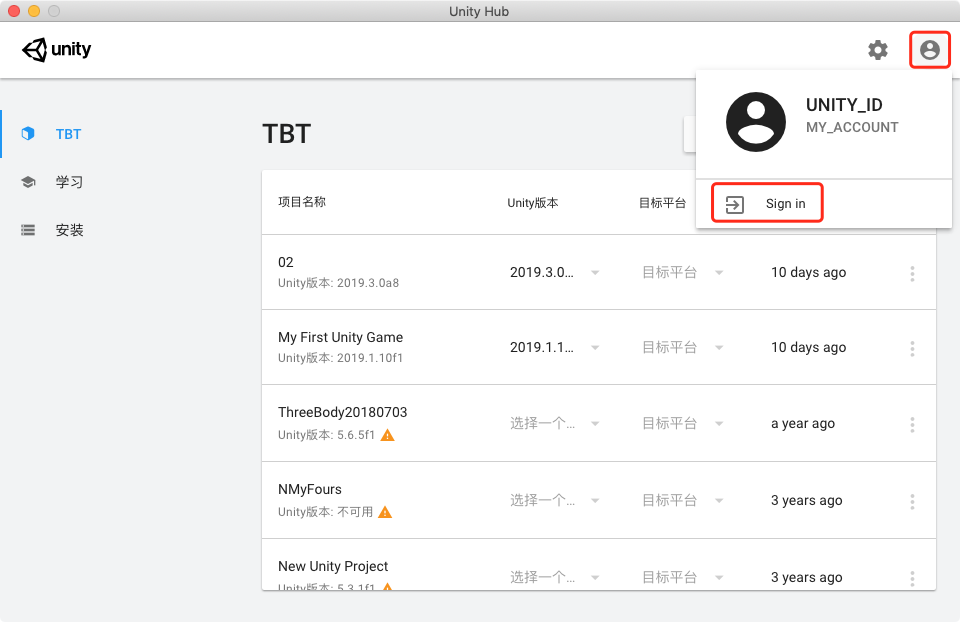Switch to the 学习 sidebar tab
Screen dimensions: 960x622
click(69, 181)
